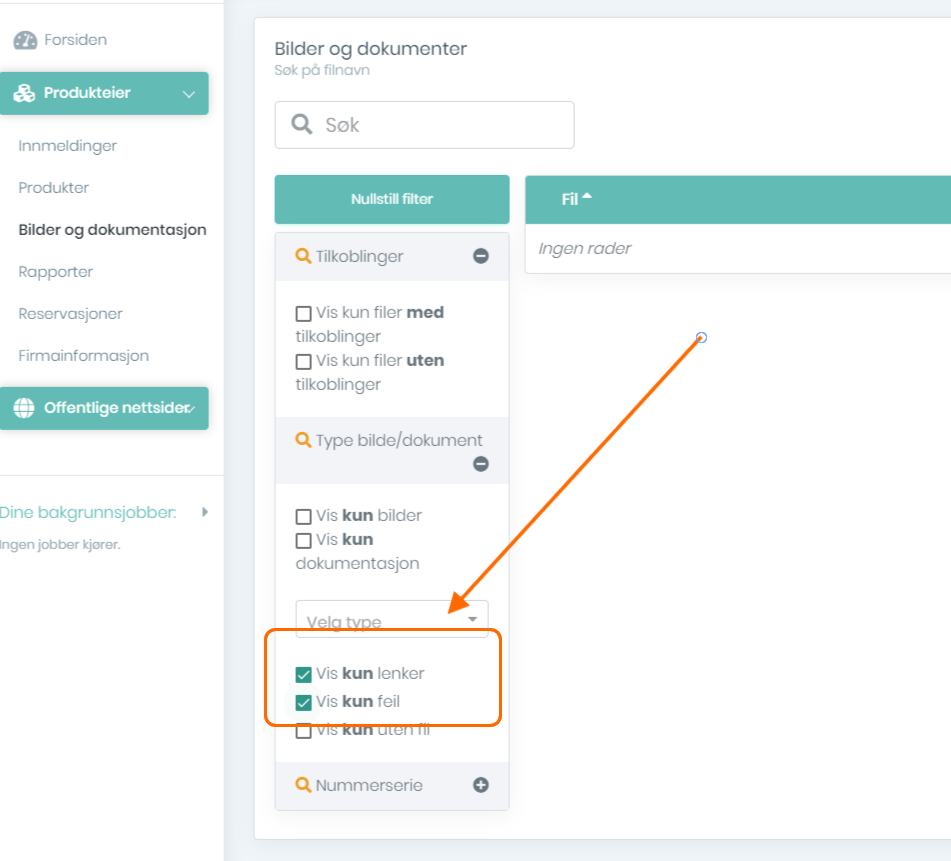Uncheck the Vis kun lenker checkbox
This screenshot has height=861, width=951.
click(304, 674)
